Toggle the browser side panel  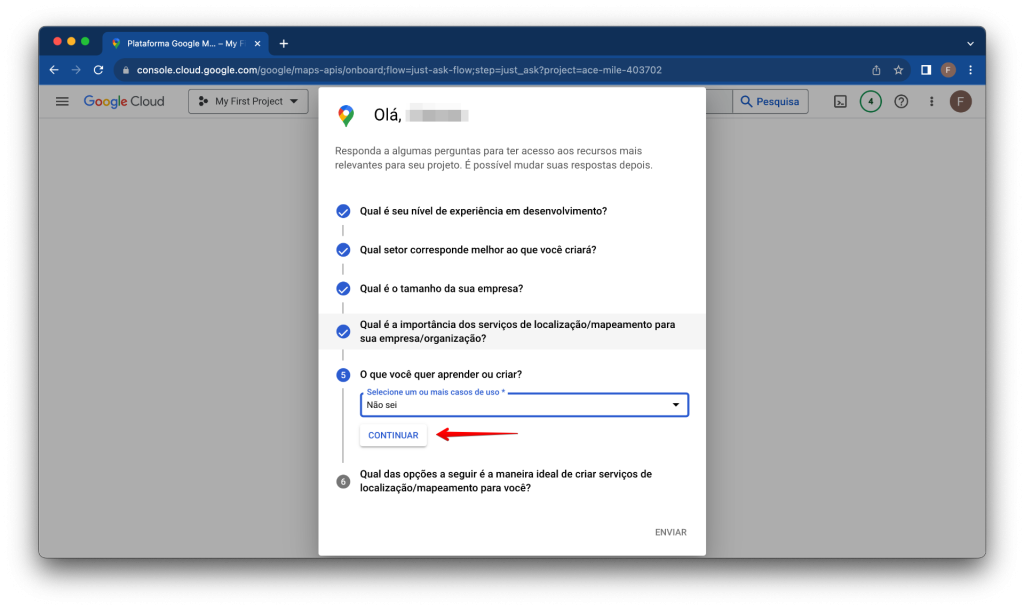tap(926, 70)
